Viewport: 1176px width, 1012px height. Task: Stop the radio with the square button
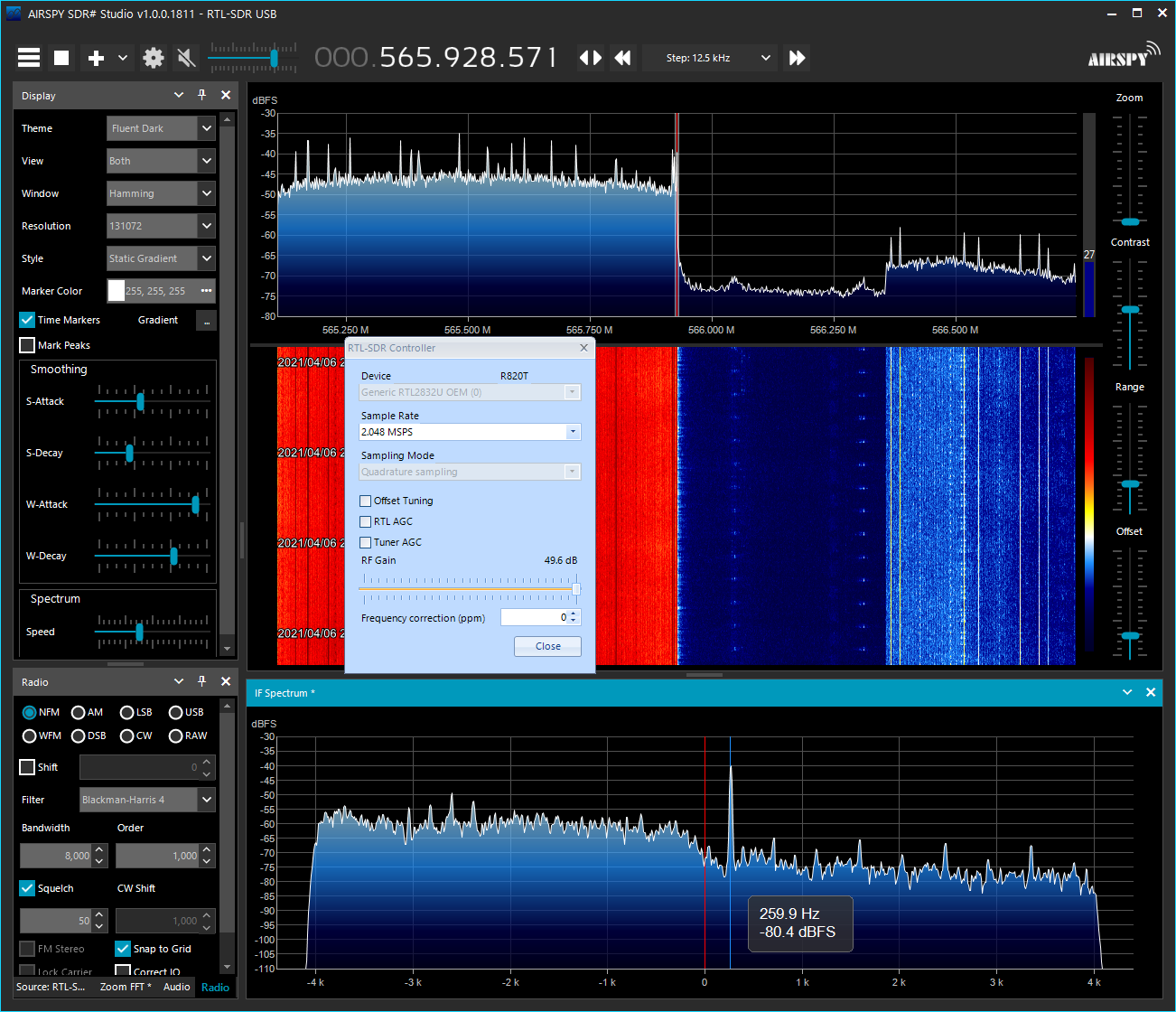61,58
